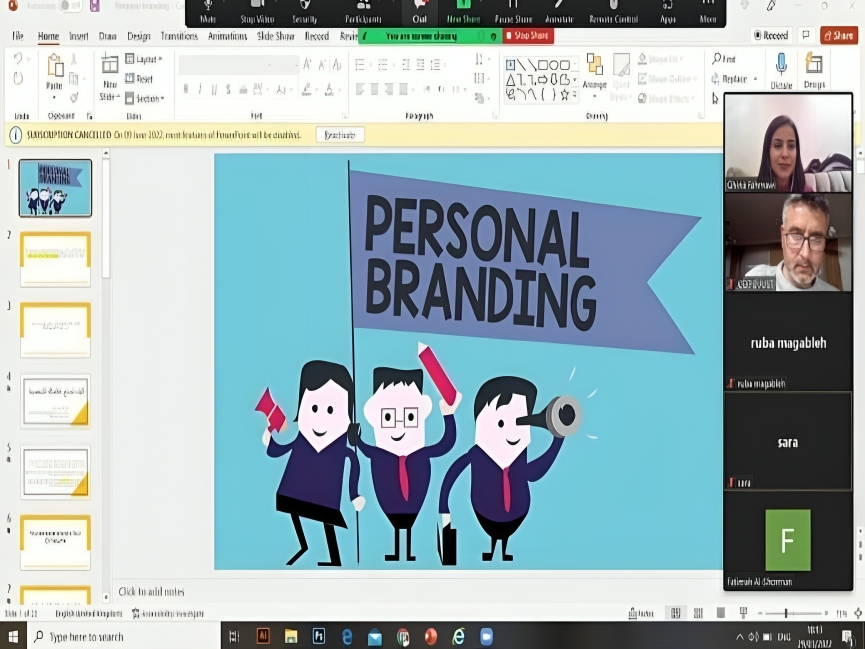
Task: Open the Zoom Chat panel
Action: (419, 12)
